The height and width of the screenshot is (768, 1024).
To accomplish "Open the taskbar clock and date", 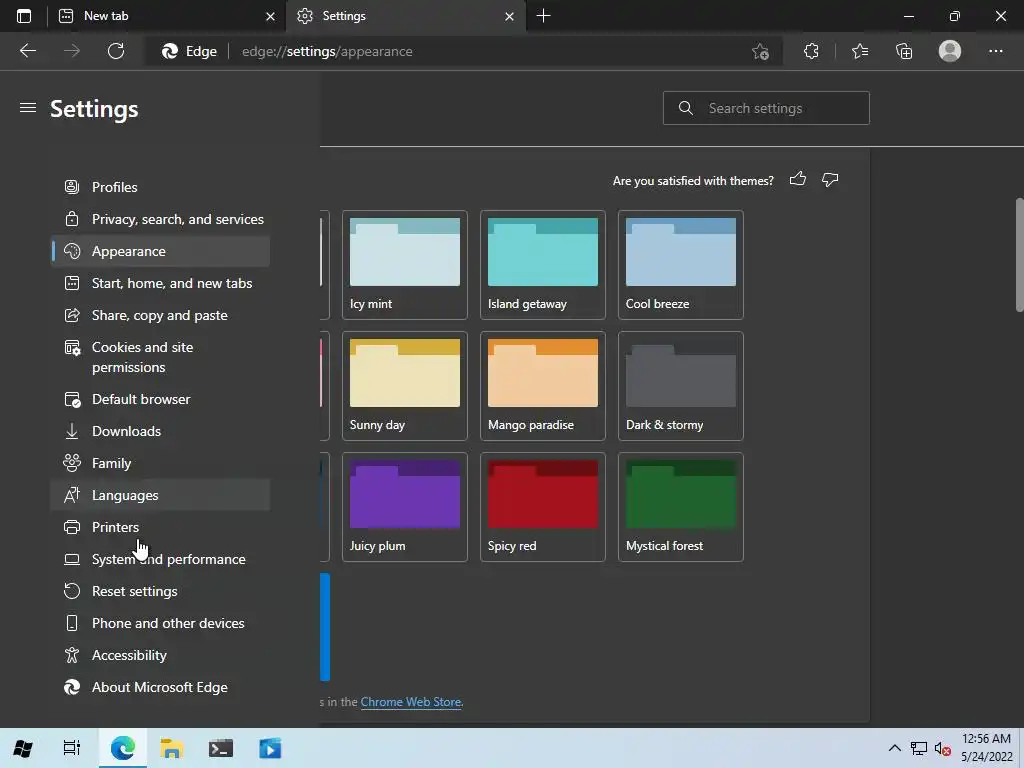I will tap(986, 748).
